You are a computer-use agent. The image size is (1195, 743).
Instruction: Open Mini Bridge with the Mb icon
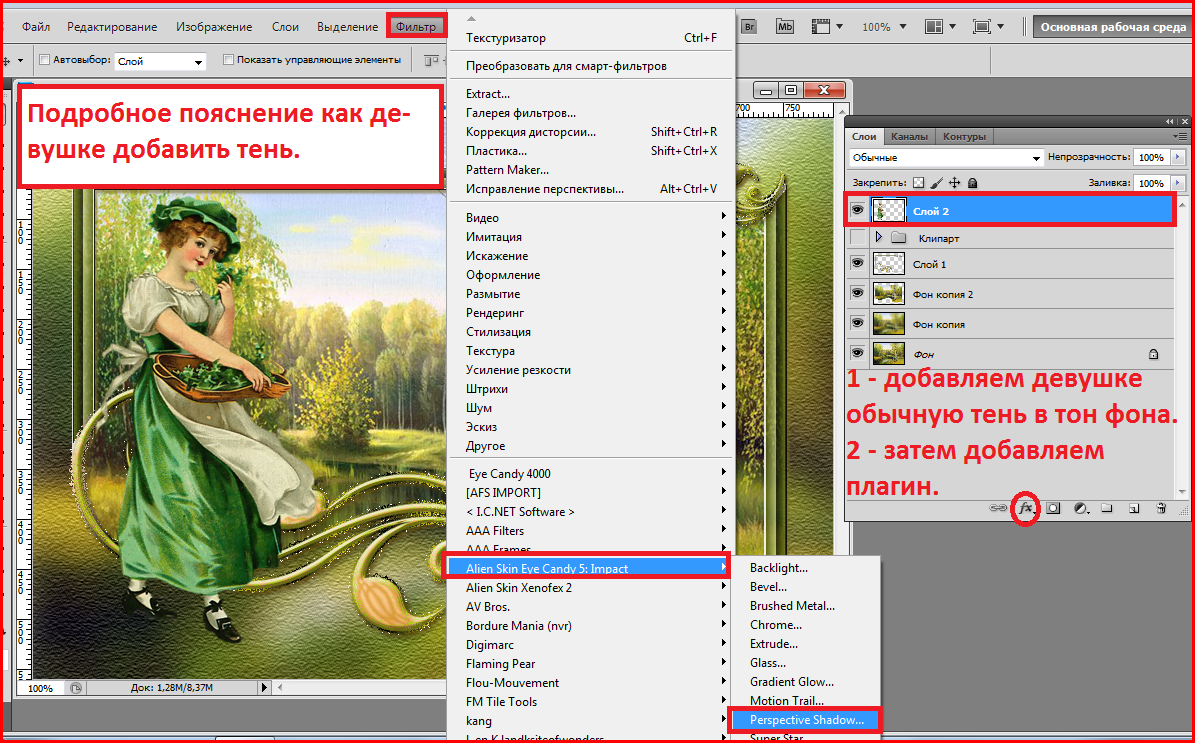pos(784,27)
